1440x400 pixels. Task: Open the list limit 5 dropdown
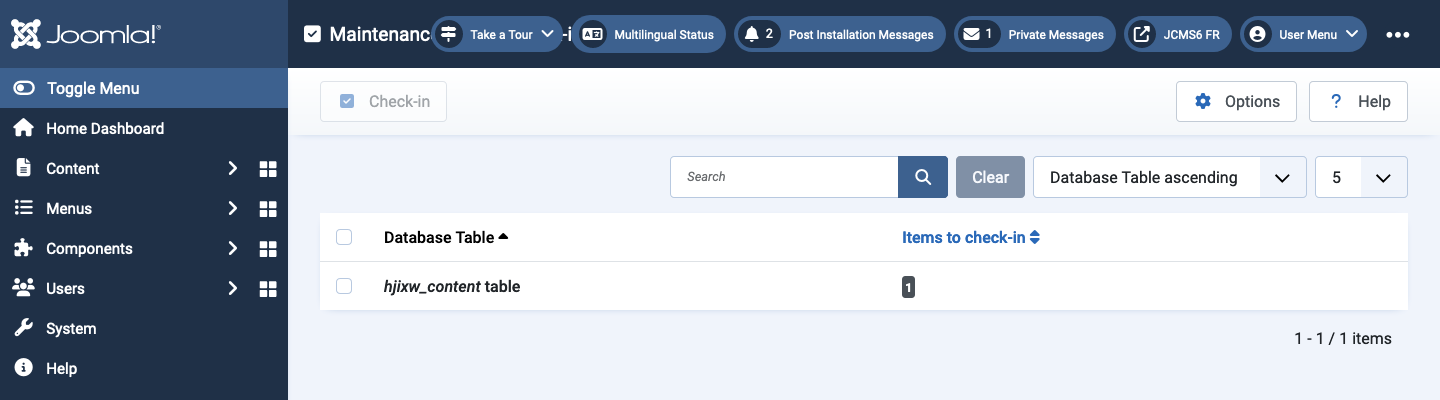click(1362, 177)
